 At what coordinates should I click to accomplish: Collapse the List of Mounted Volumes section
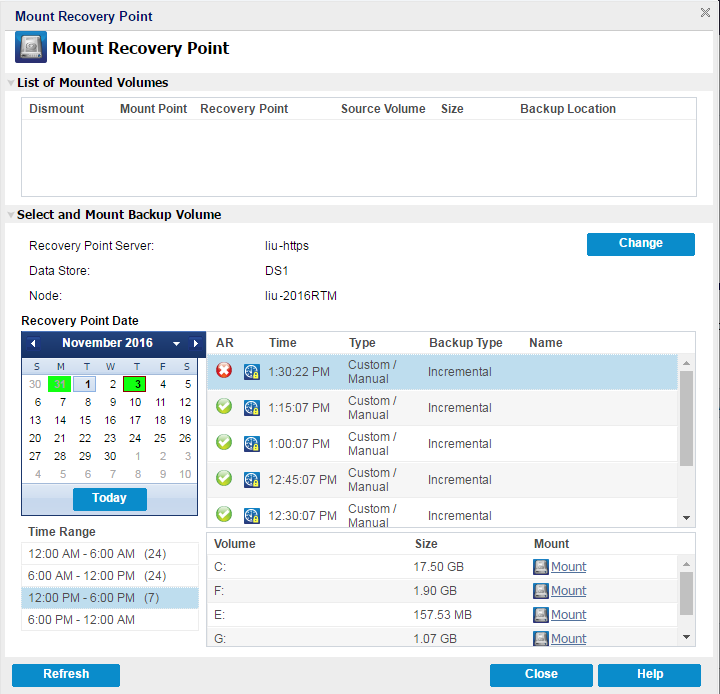click(x=11, y=83)
